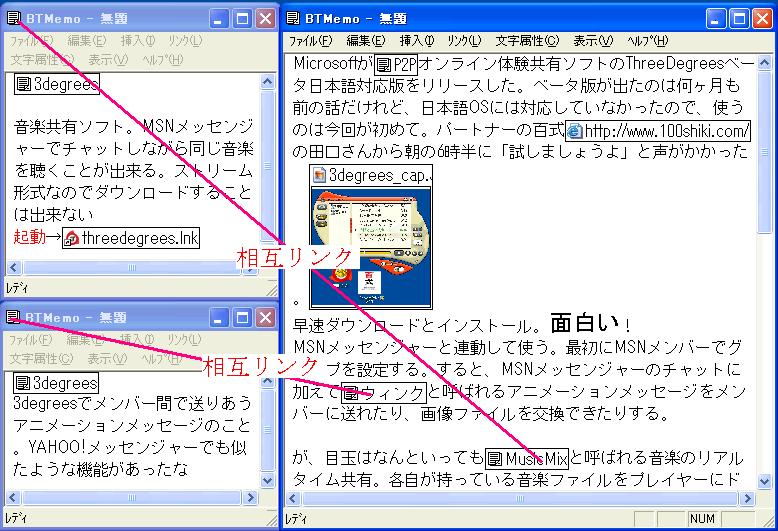The image size is (778, 531).
Task: Click shortcut icon beside threedegrees.lnk
Action: click(x=72, y=238)
